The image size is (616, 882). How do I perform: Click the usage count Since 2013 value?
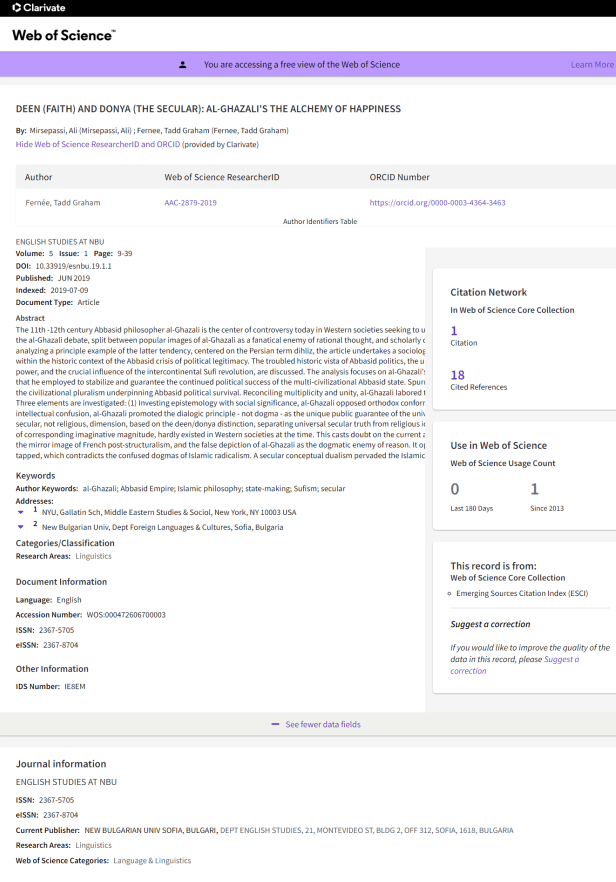pos(534,489)
